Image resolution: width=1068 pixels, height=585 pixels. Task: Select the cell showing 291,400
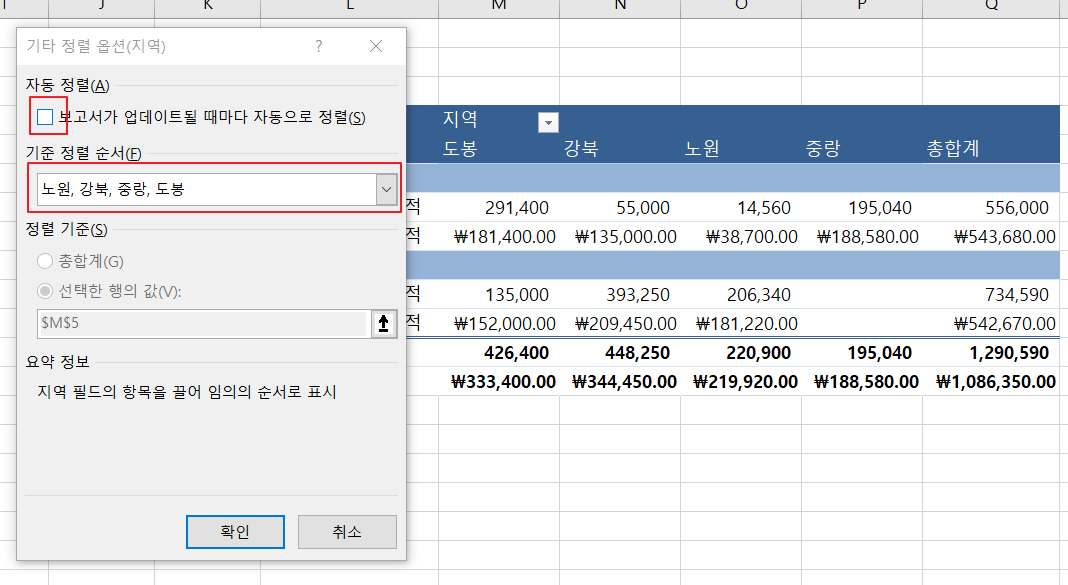499,208
